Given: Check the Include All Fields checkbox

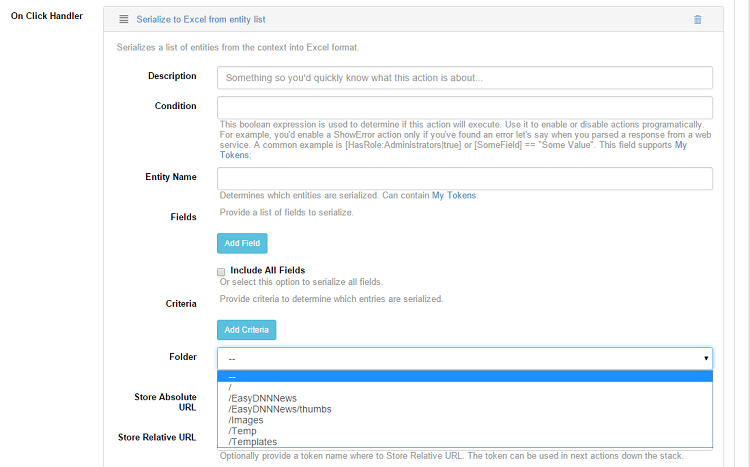Looking at the screenshot, I should click(221, 272).
